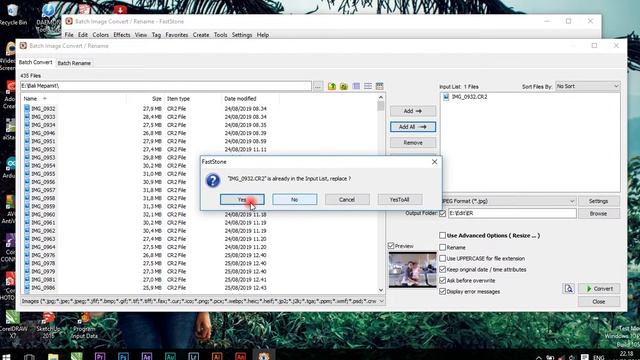
Task: Select IMG_0979 in the file list
Action: (x=43, y=271)
